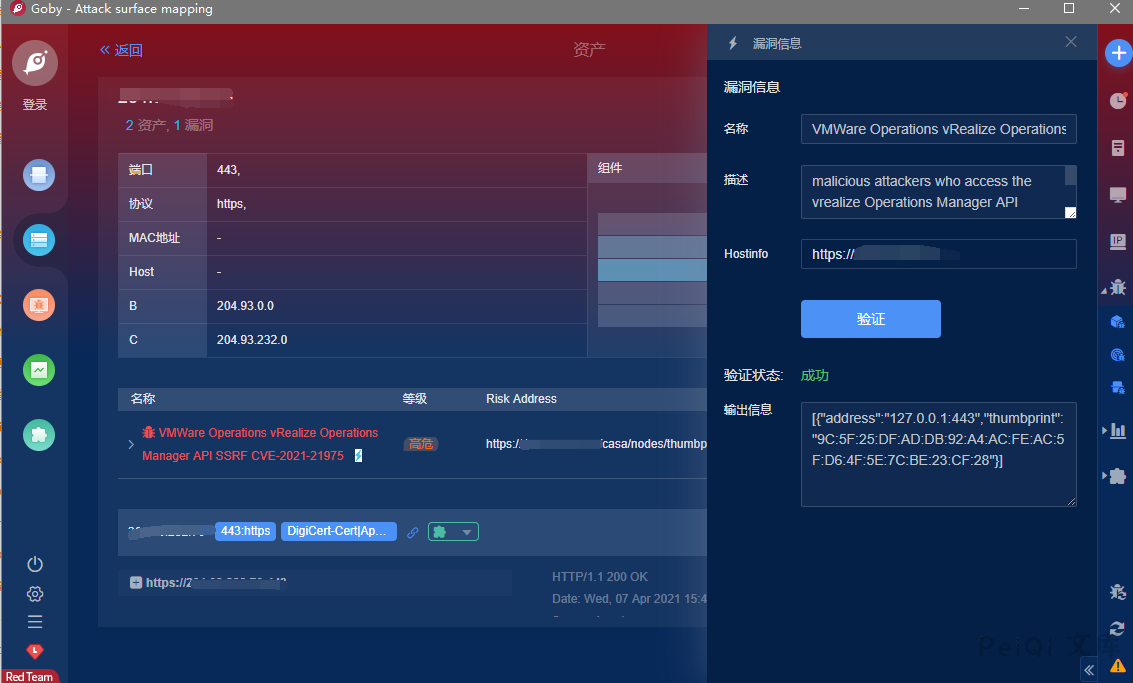Open the green reports chart icon

point(39,370)
